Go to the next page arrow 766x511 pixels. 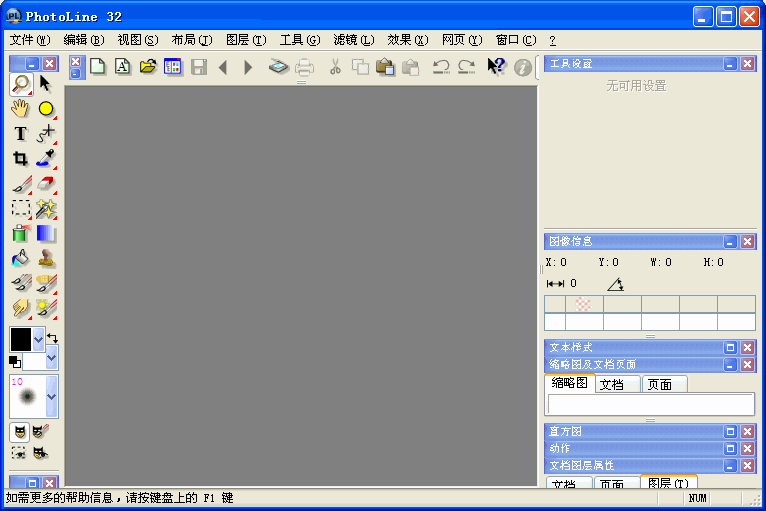pos(248,67)
